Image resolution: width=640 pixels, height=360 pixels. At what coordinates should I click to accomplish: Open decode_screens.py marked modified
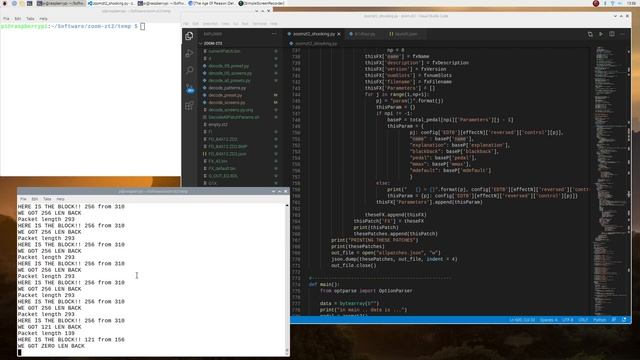(227, 102)
